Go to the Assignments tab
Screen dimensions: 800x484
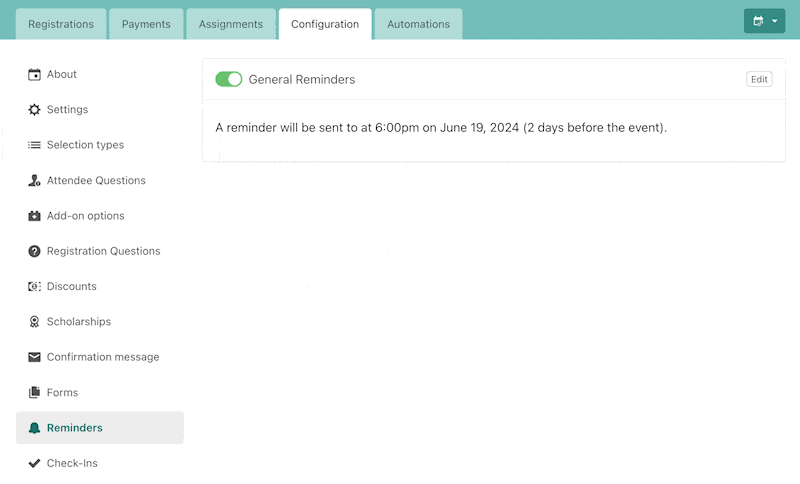(231, 24)
